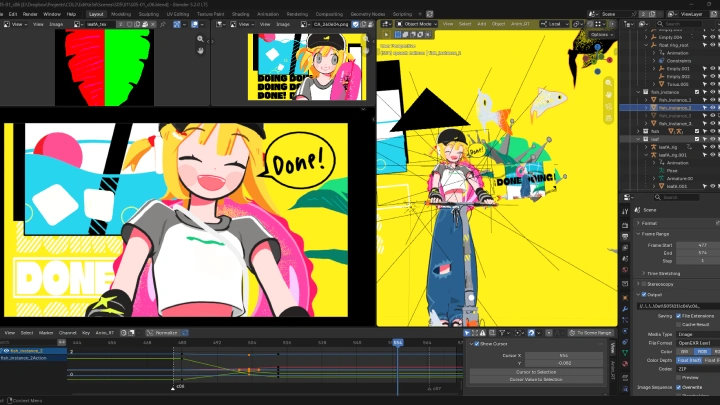
Task: Expand the Time Stretching subpanel
Action: (x=643, y=273)
